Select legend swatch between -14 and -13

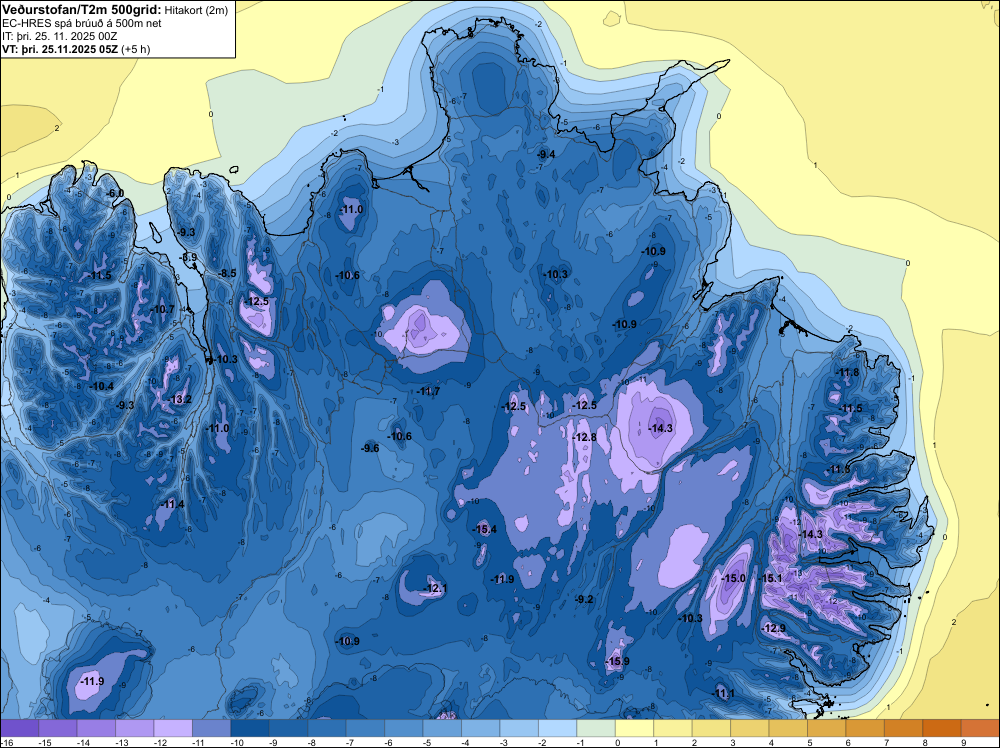[96, 728]
